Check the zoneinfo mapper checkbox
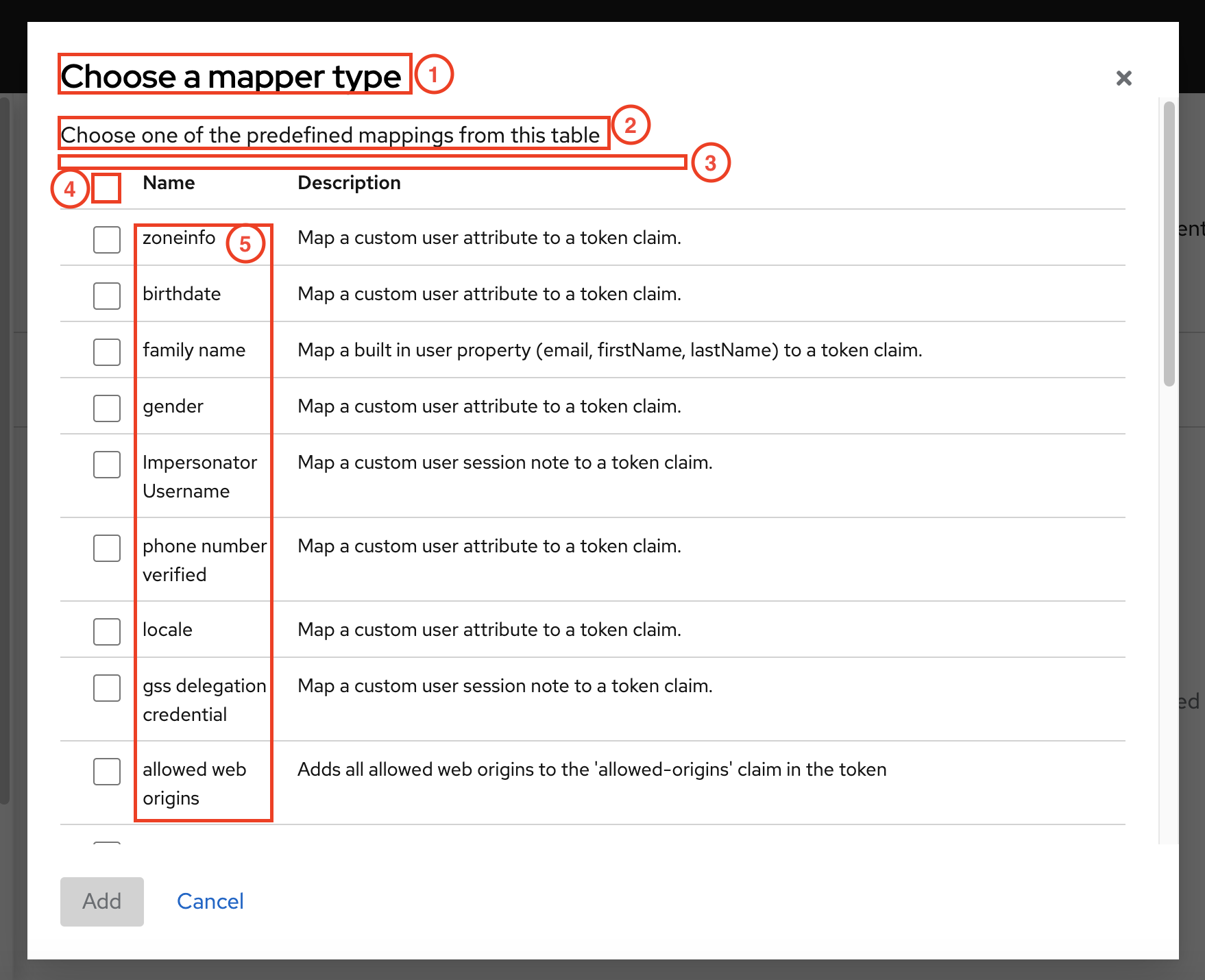The height and width of the screenshot is (980, 1205). (x=106, y=239)
